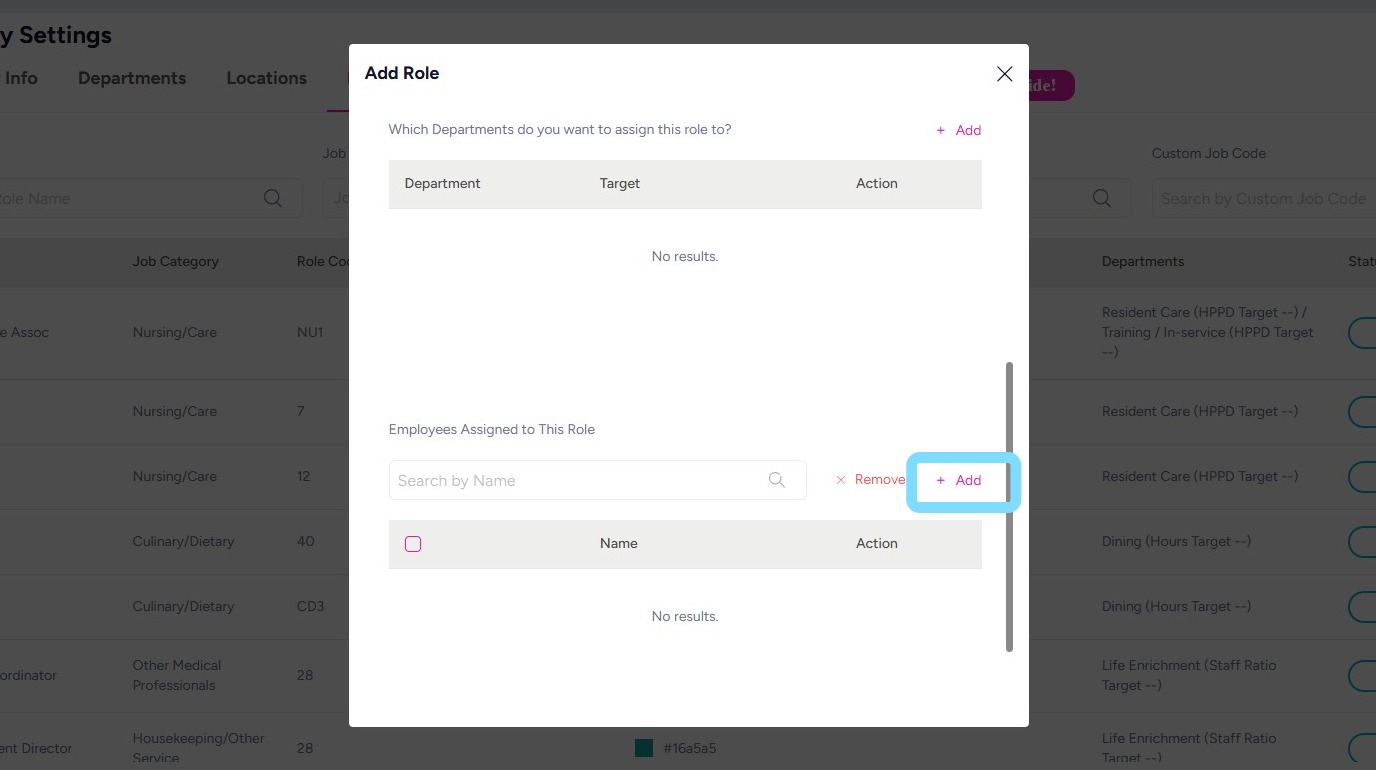Close the Add Role dialog
Screen dimensions: 1376x770
coord(1005,74)
